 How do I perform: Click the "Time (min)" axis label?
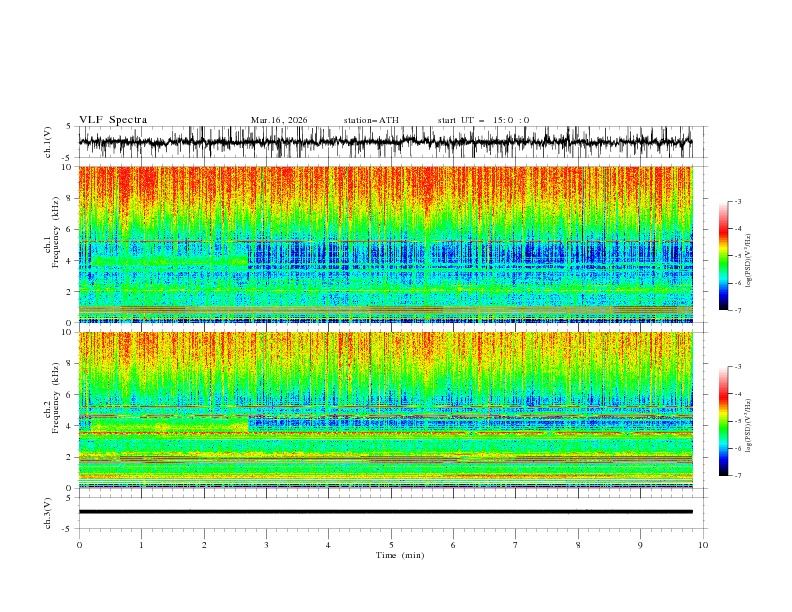click(400, 555)
